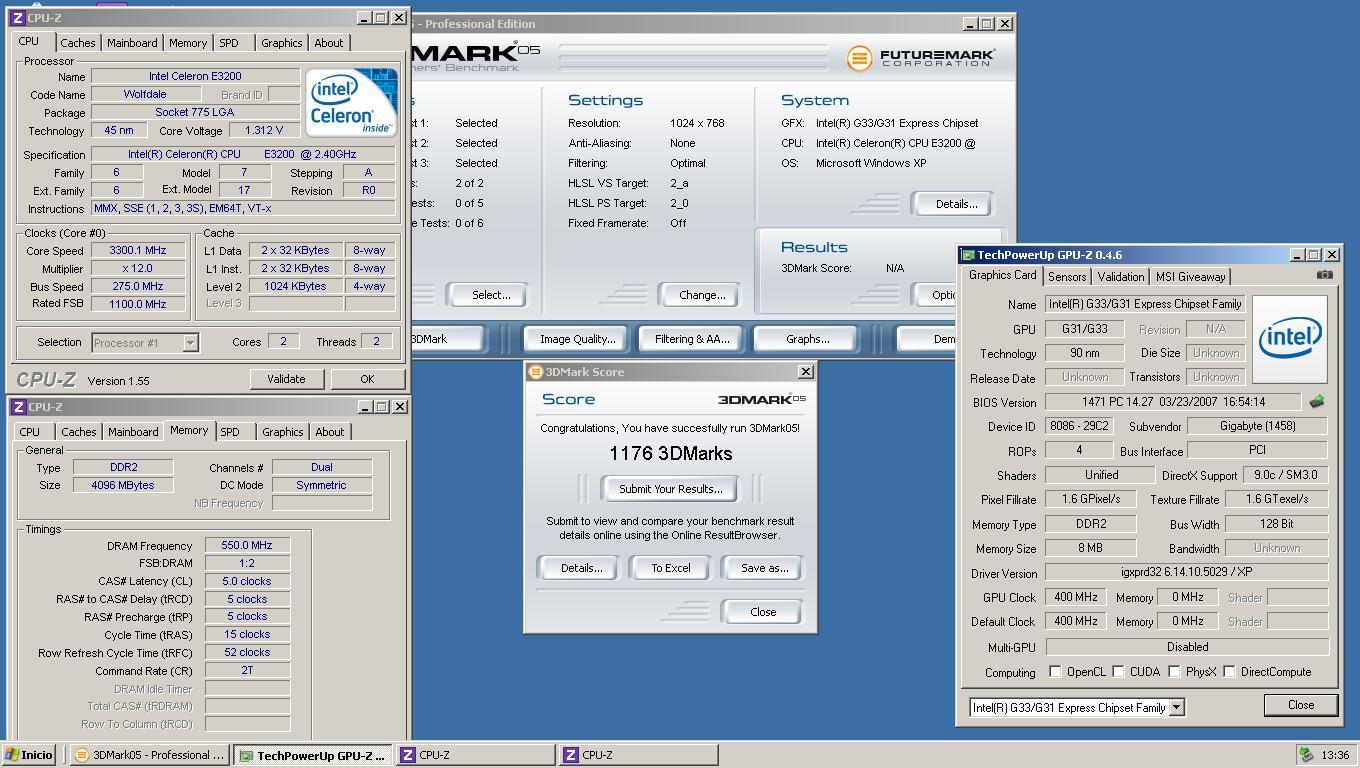Click Filtering & AA button in 3DMark05

click(x=692, y=339)
